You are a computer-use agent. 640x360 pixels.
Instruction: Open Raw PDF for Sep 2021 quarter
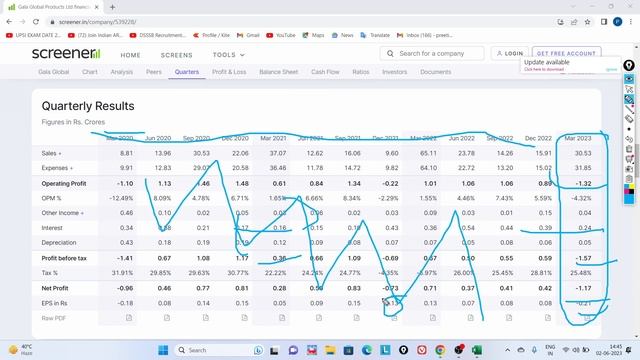pyautogui.click(x=356, y=318)
